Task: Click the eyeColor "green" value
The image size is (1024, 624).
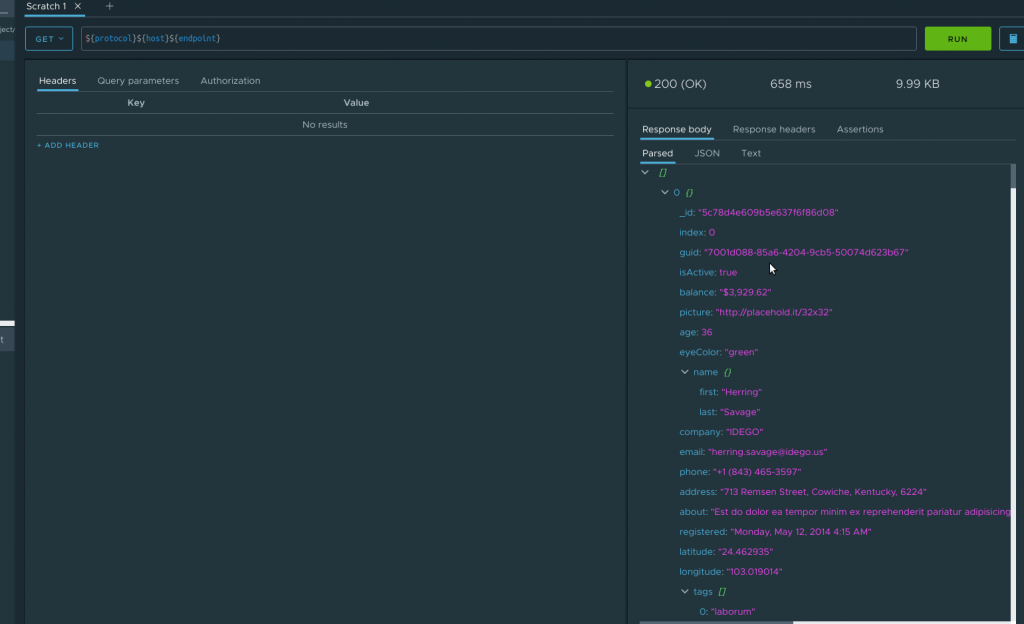Action: click(741, 352)
